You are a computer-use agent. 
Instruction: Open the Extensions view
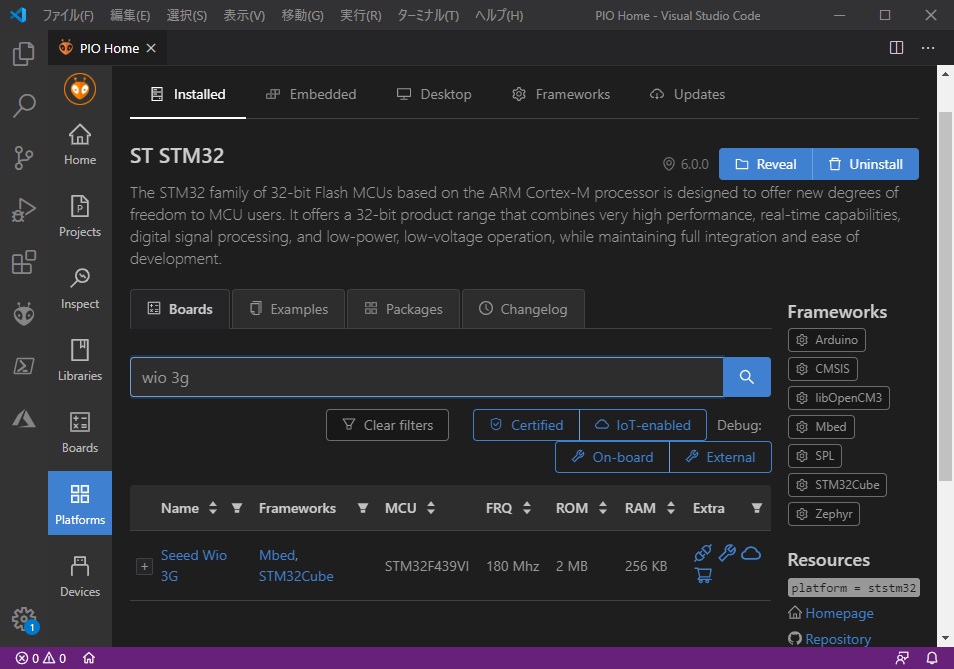(x=24, y=262)
